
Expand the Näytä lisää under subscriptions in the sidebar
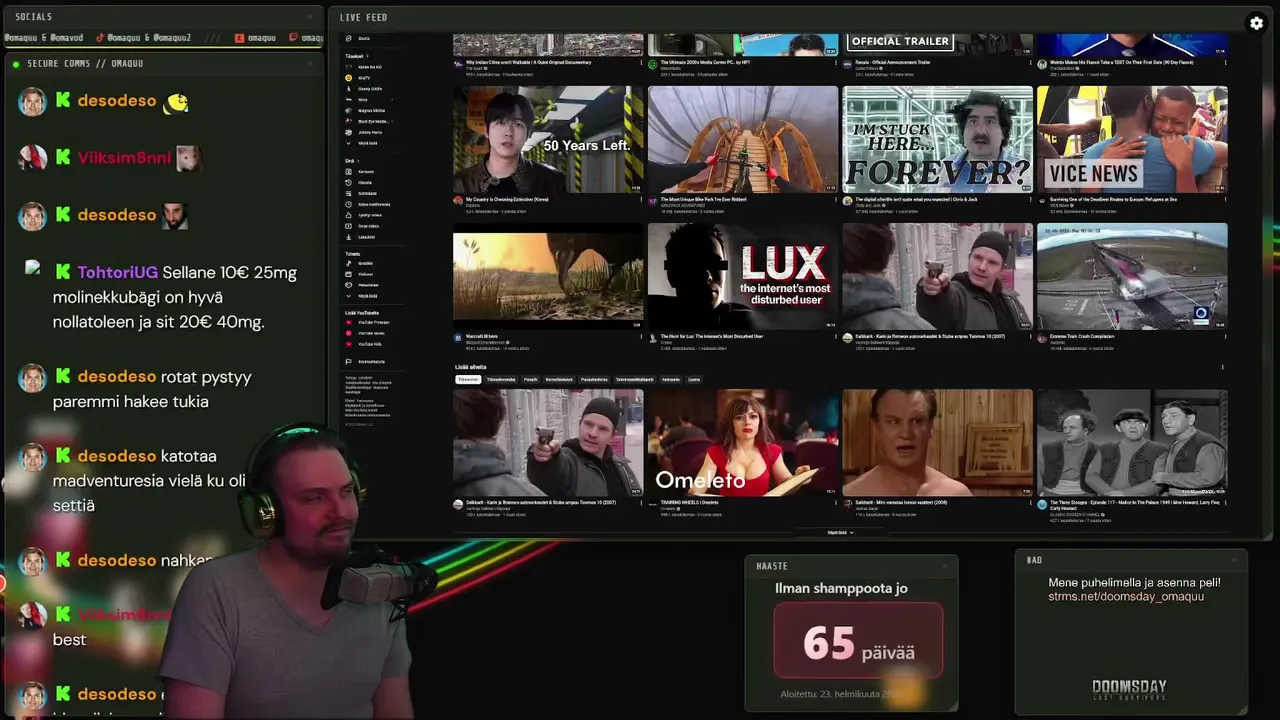[360, 143]
